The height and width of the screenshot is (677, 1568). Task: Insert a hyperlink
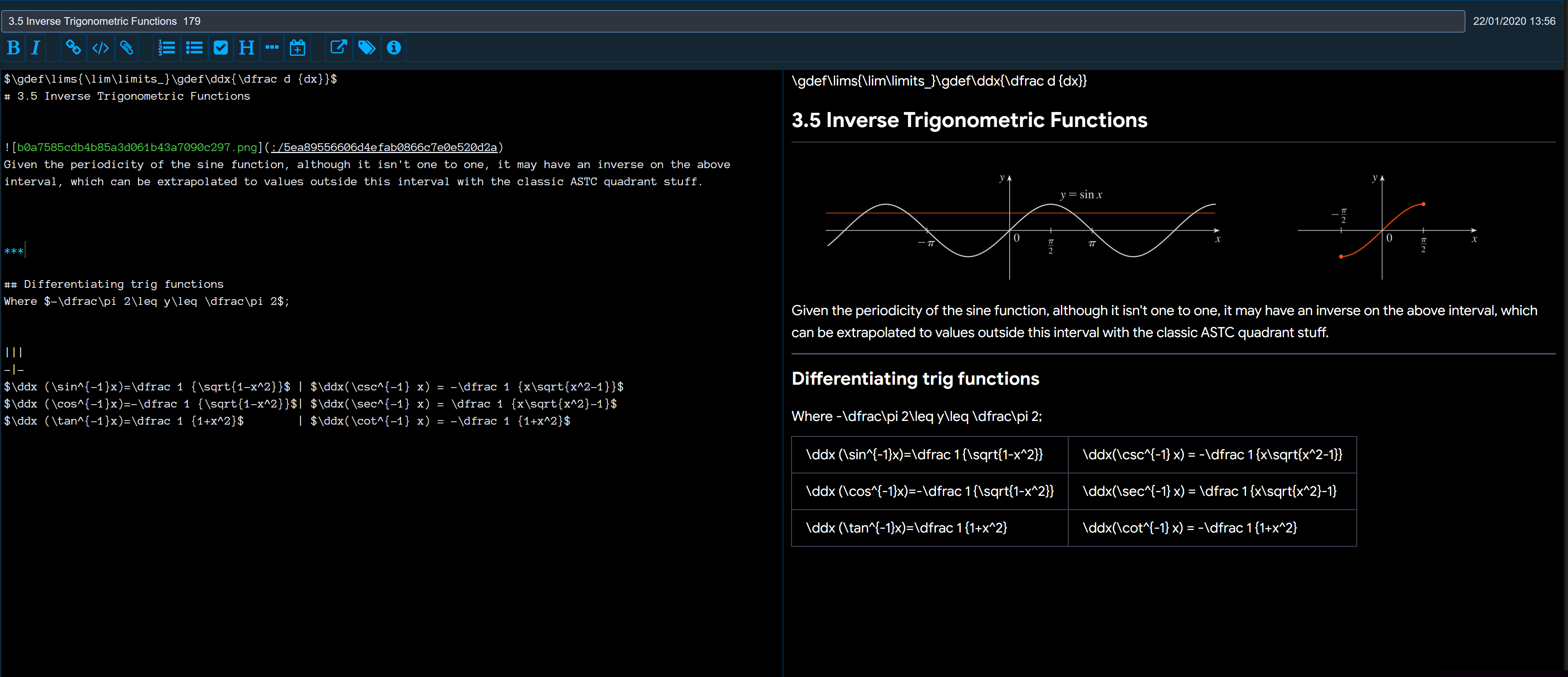pyautogui.click(x=73, y=48)
